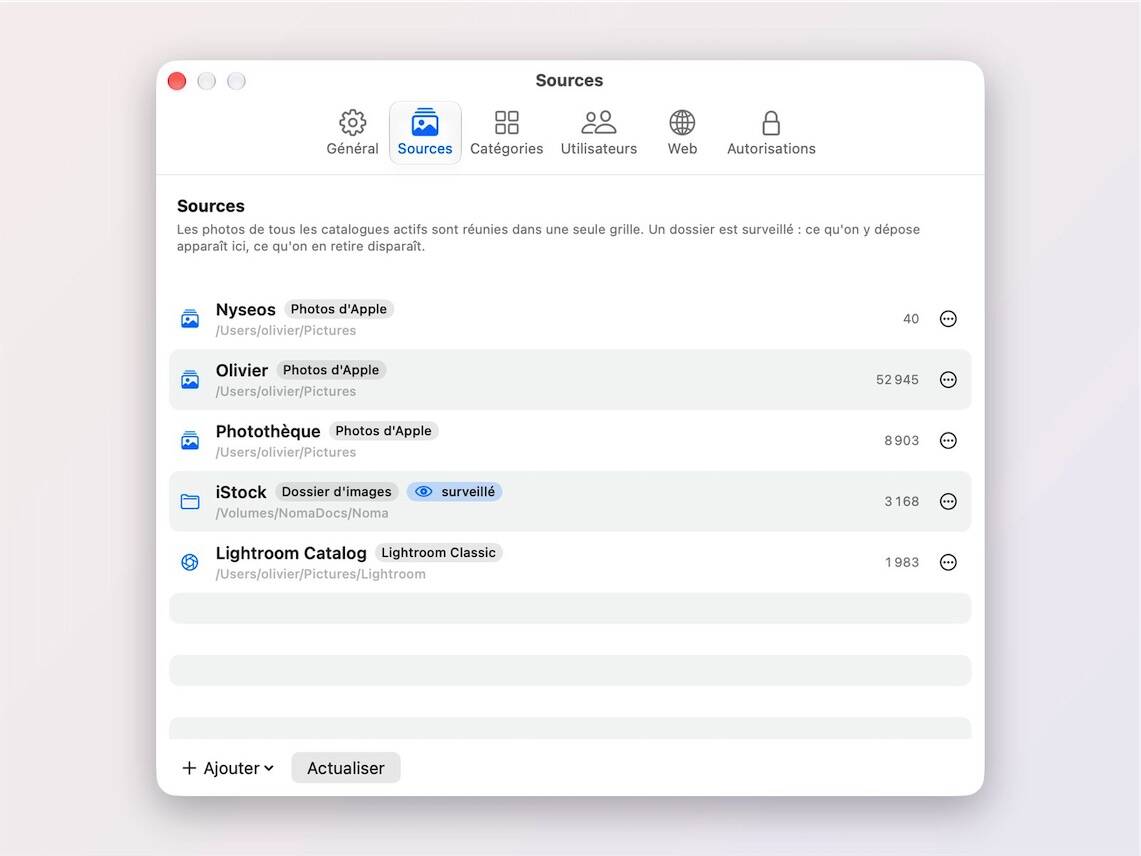Select the Nyseos source name
The image size is (1141, 856).
tap(246, 309)
